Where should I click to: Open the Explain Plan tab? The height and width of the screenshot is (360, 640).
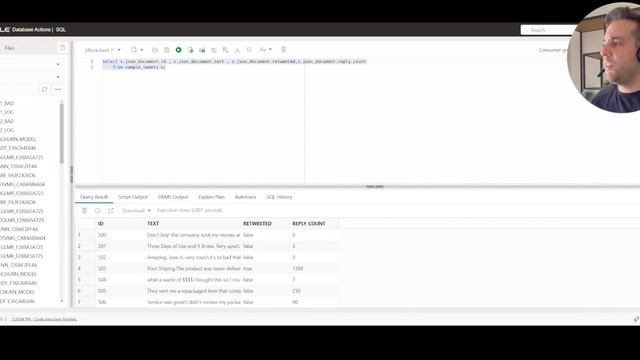coord(211,197)
